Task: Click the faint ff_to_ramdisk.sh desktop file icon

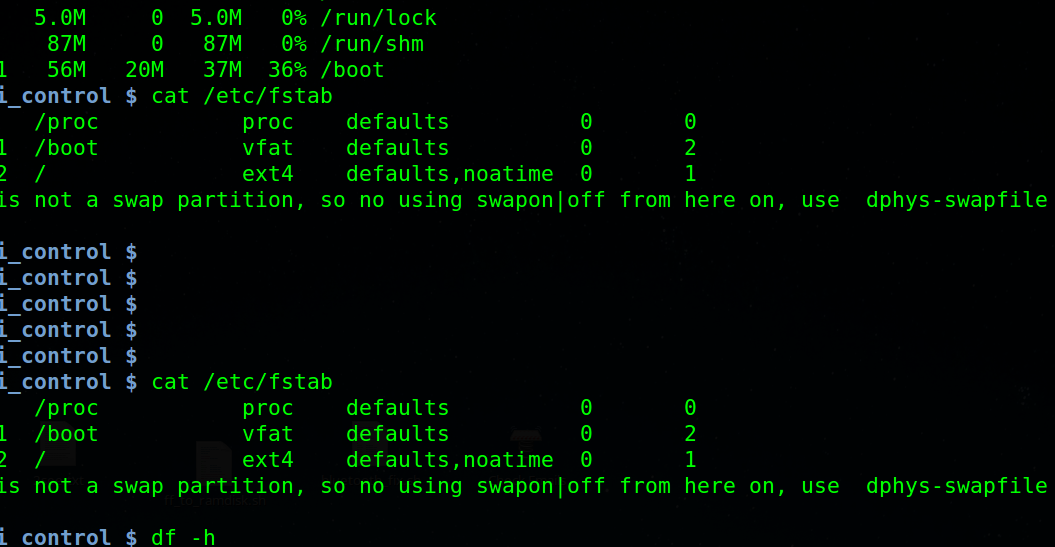Action: point(214,461)
